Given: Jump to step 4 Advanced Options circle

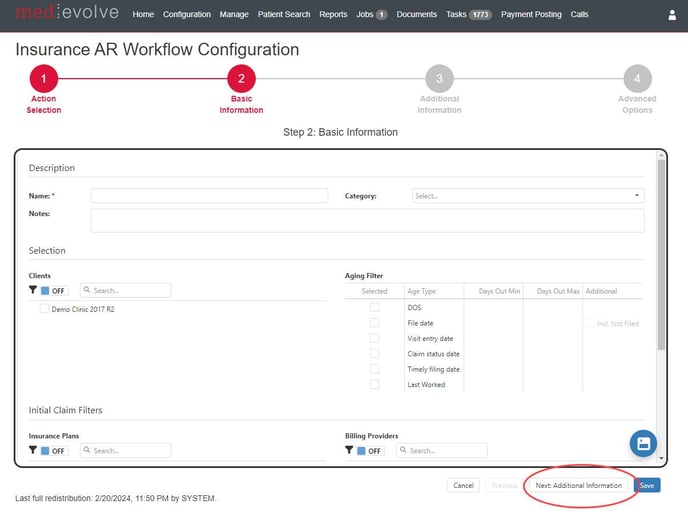Looking at the screenshot, I should [636, 79].
